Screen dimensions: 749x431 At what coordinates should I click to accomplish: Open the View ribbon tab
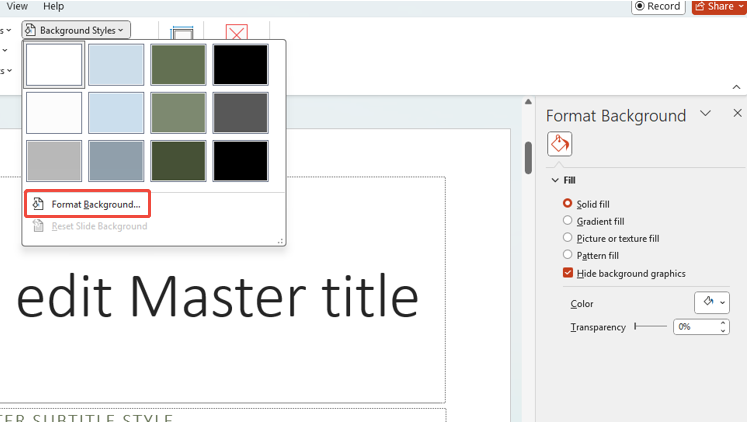point(17,6)
